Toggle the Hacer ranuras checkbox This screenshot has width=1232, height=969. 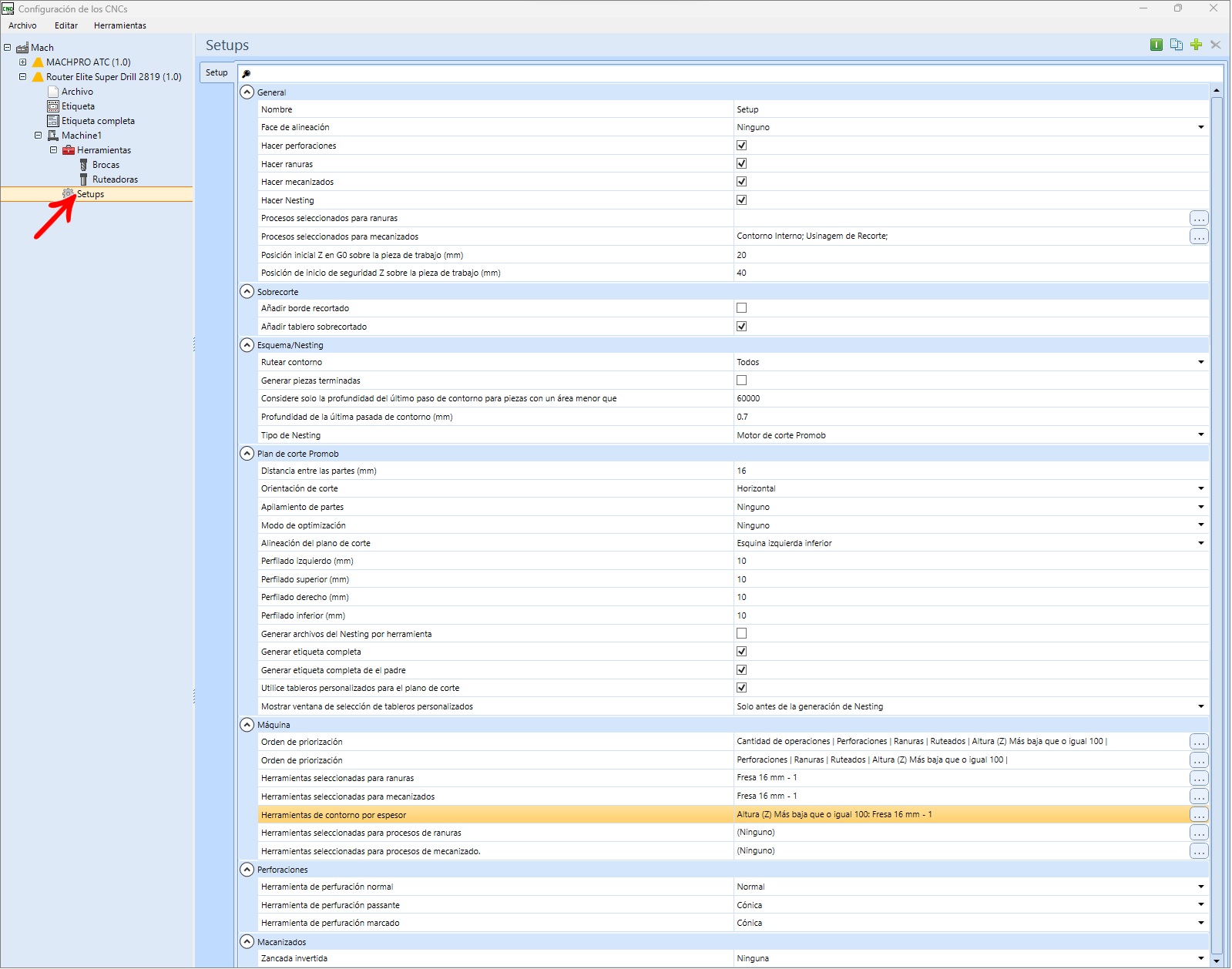741,163
